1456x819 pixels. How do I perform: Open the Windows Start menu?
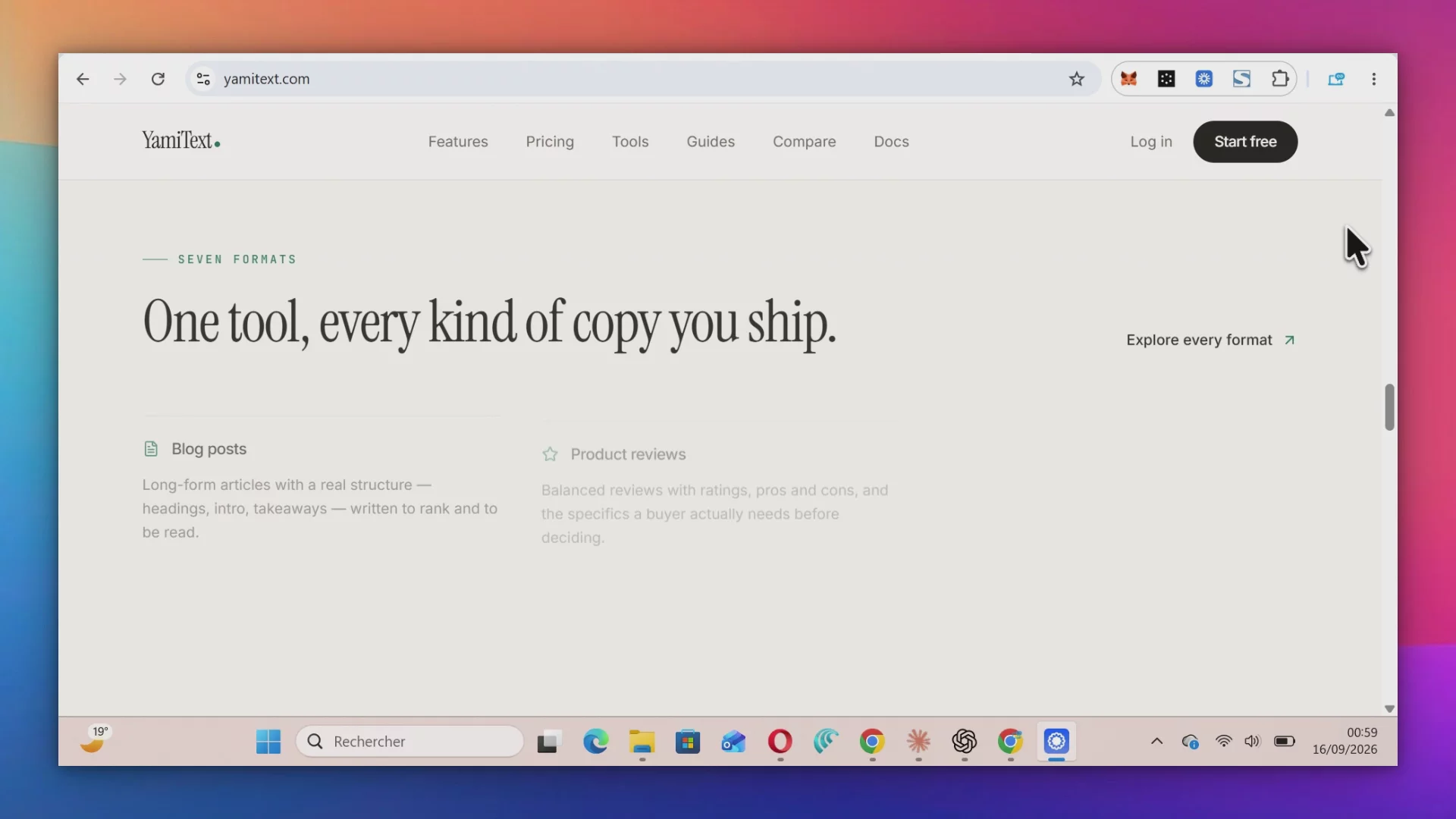click(x=268, y=742)
